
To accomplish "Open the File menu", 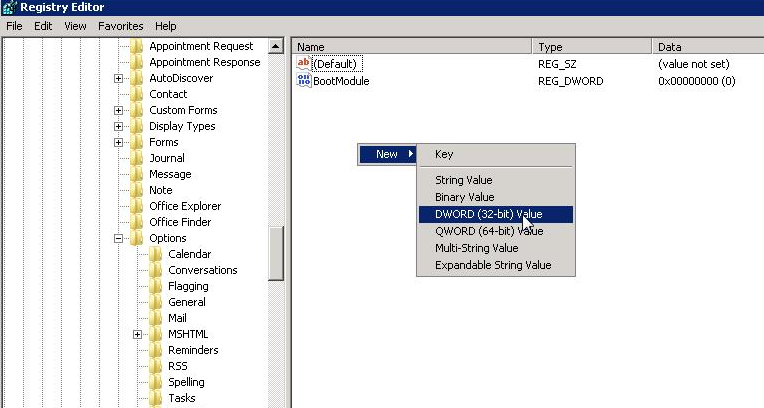I will [14, 26].
